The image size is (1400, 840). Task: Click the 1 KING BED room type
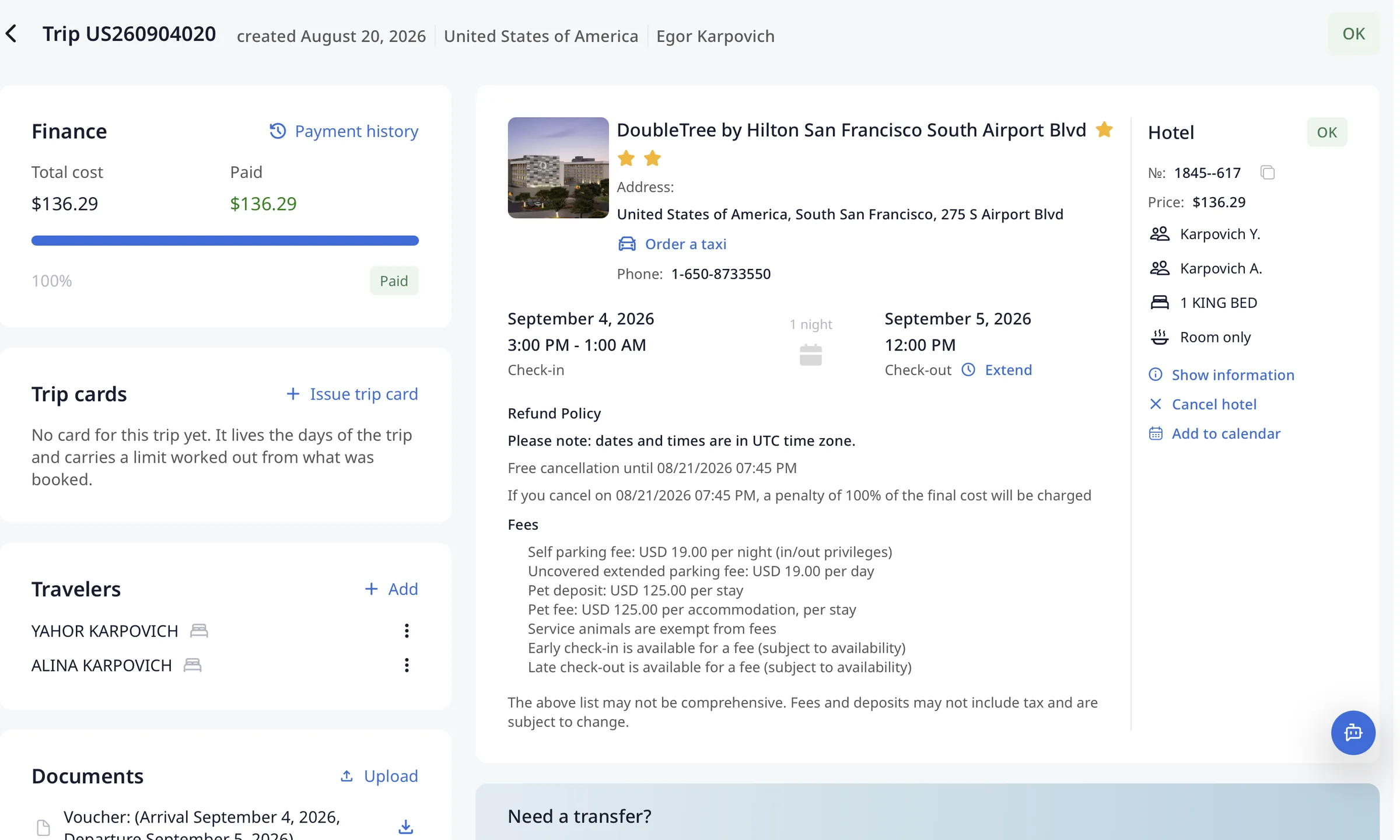[x=1219, y=303]
